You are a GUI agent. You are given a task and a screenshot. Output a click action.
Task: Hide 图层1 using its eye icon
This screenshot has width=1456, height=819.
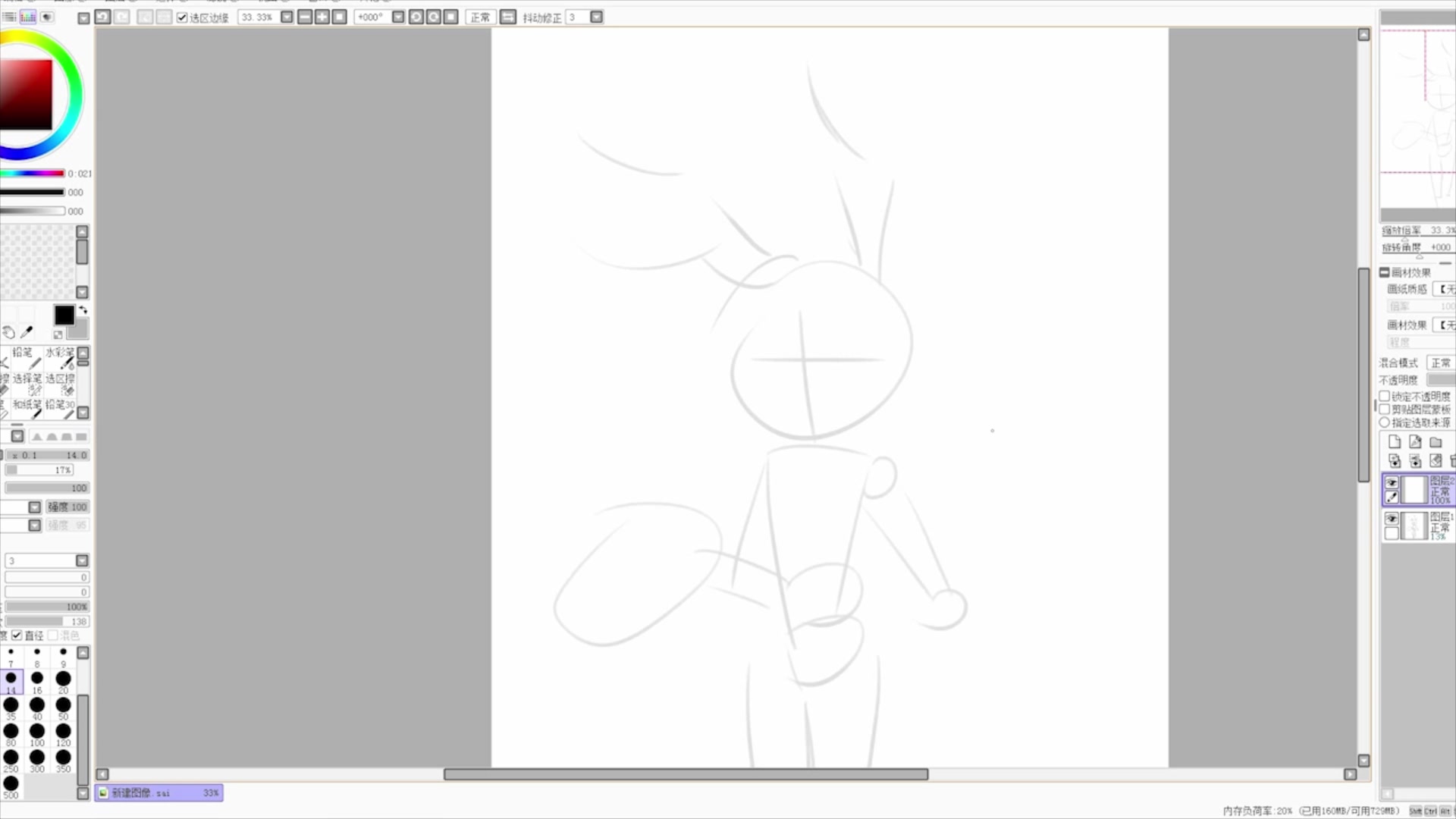click(1392, 519)
